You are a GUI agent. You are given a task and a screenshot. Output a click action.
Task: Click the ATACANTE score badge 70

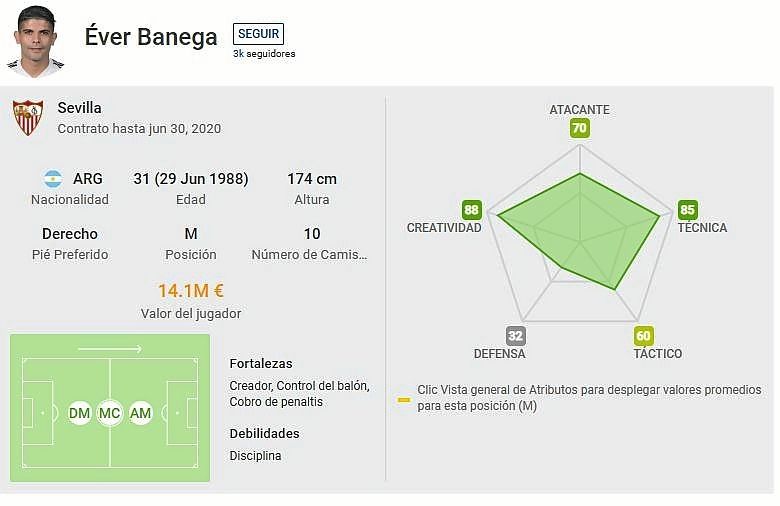pyautogui.click(x=579, y=128)
